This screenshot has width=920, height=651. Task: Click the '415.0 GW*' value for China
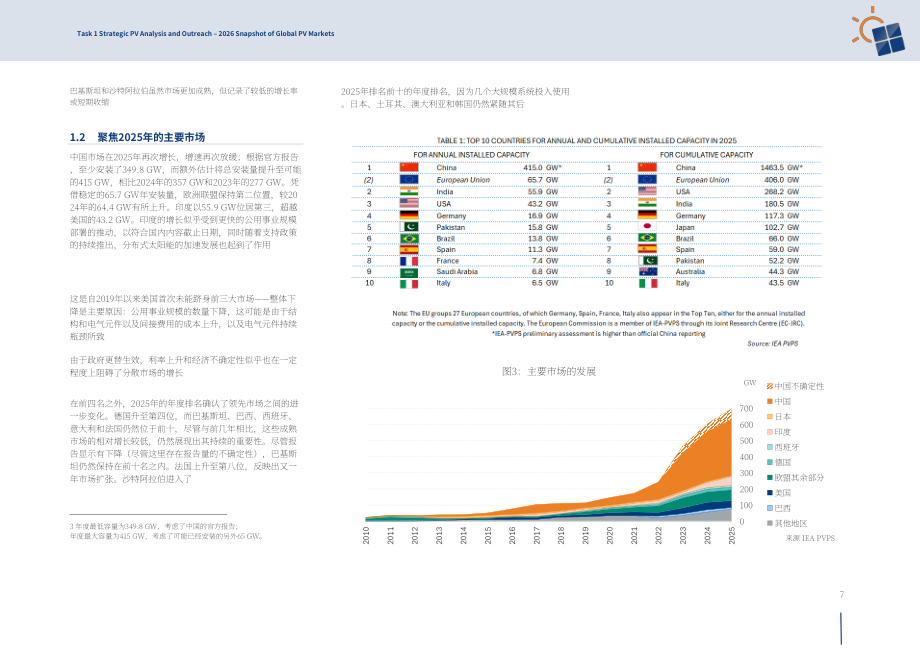click(x=542, y=168)
